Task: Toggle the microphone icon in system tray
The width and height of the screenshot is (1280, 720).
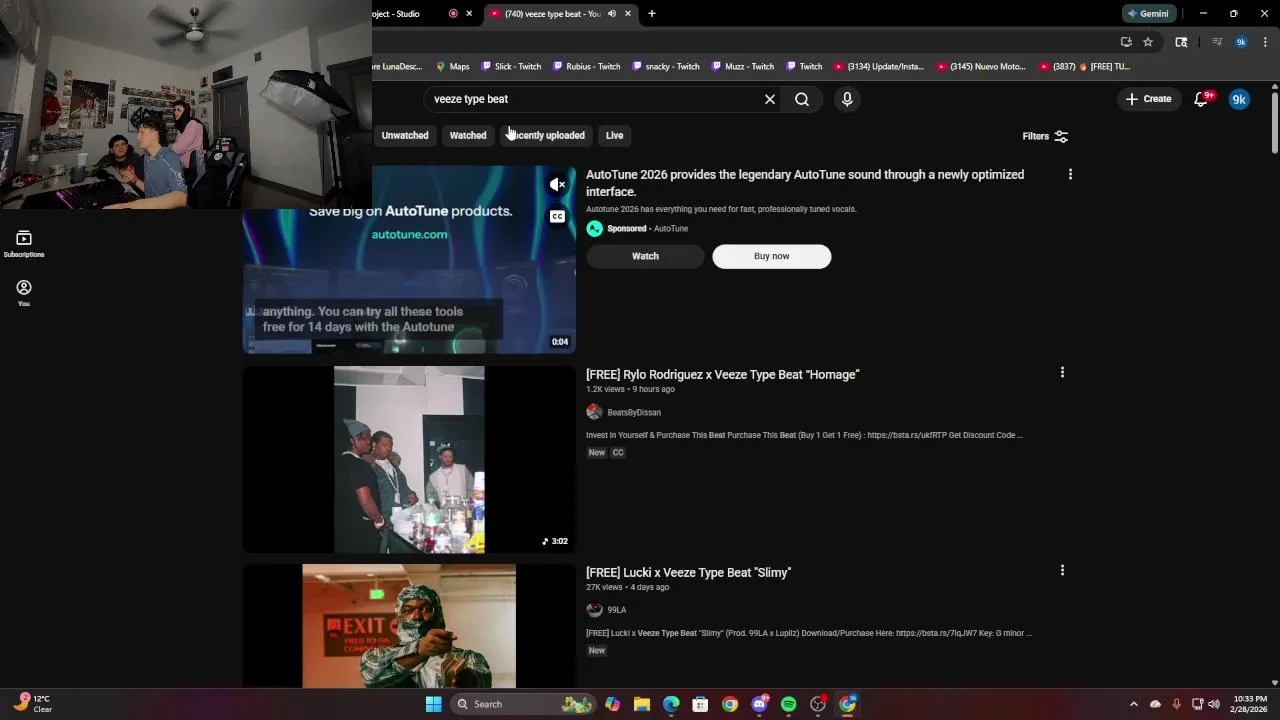Action: (x=1176, y=704)
